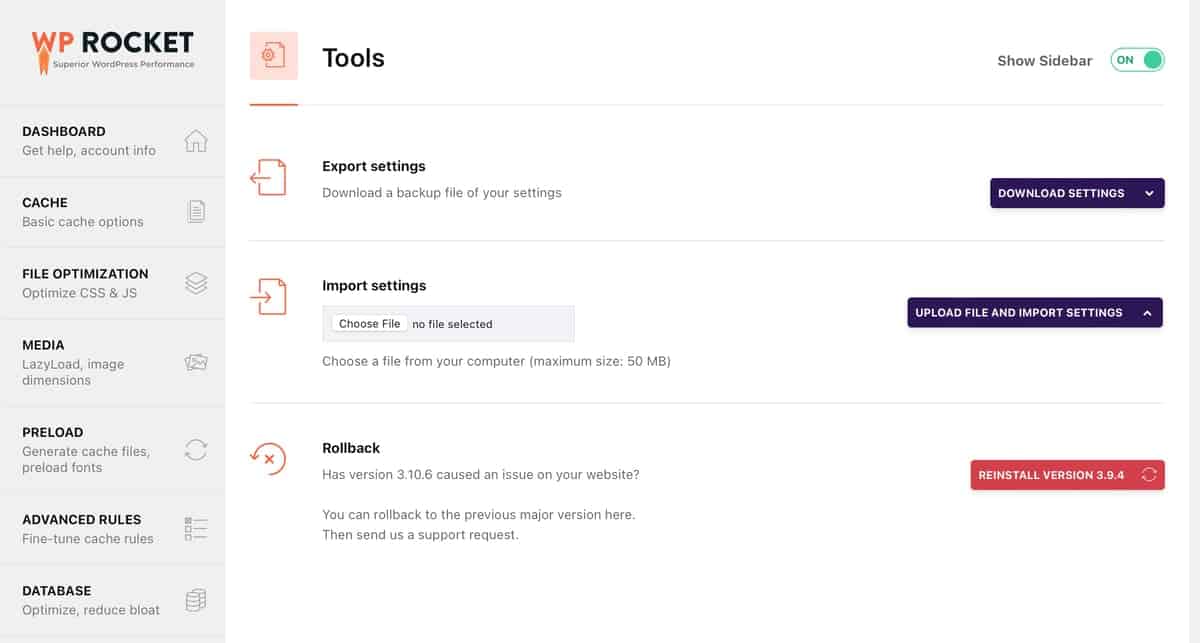Click Reinstall Version 3.9.4 button

pos(1068,475)
